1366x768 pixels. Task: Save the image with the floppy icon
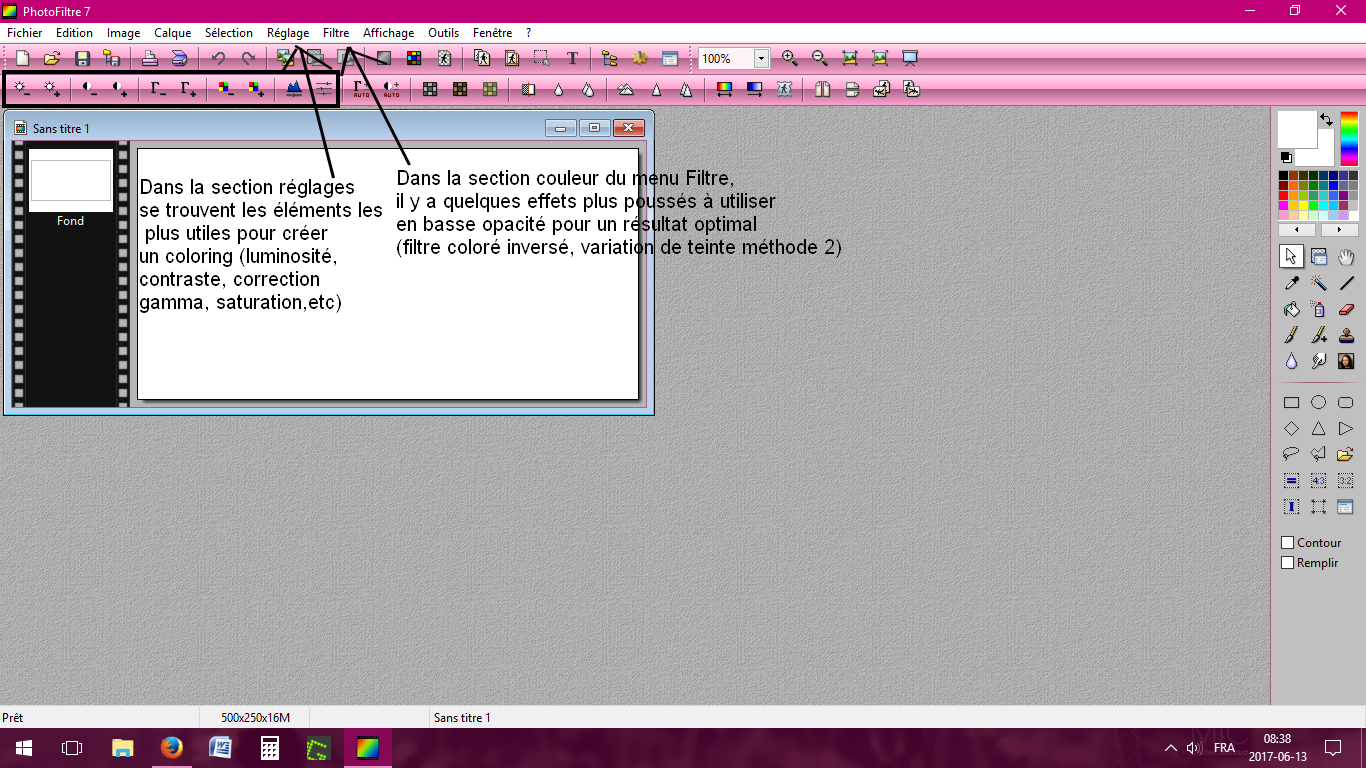click(x=83, y=59)
